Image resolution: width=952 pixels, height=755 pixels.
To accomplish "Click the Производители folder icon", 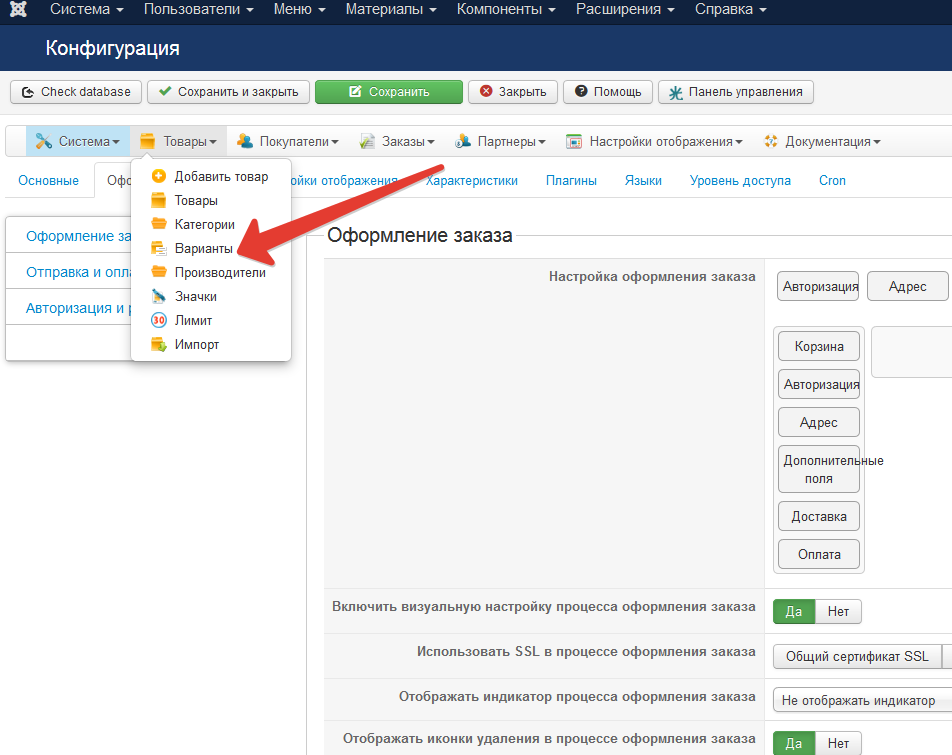I will pyautogui.click(x=158, y=271).
